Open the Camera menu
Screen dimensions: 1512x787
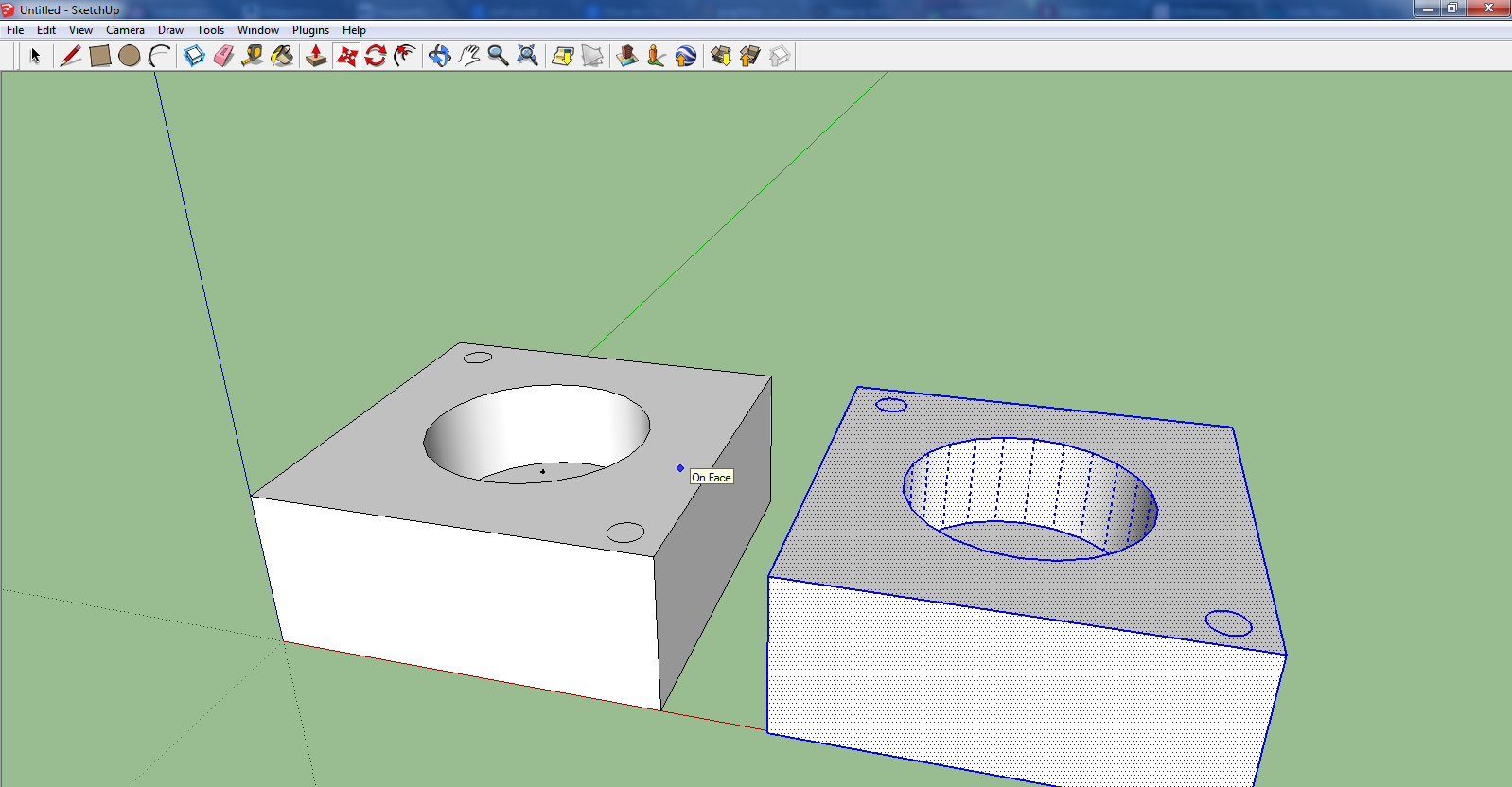[x=125, y=30]
